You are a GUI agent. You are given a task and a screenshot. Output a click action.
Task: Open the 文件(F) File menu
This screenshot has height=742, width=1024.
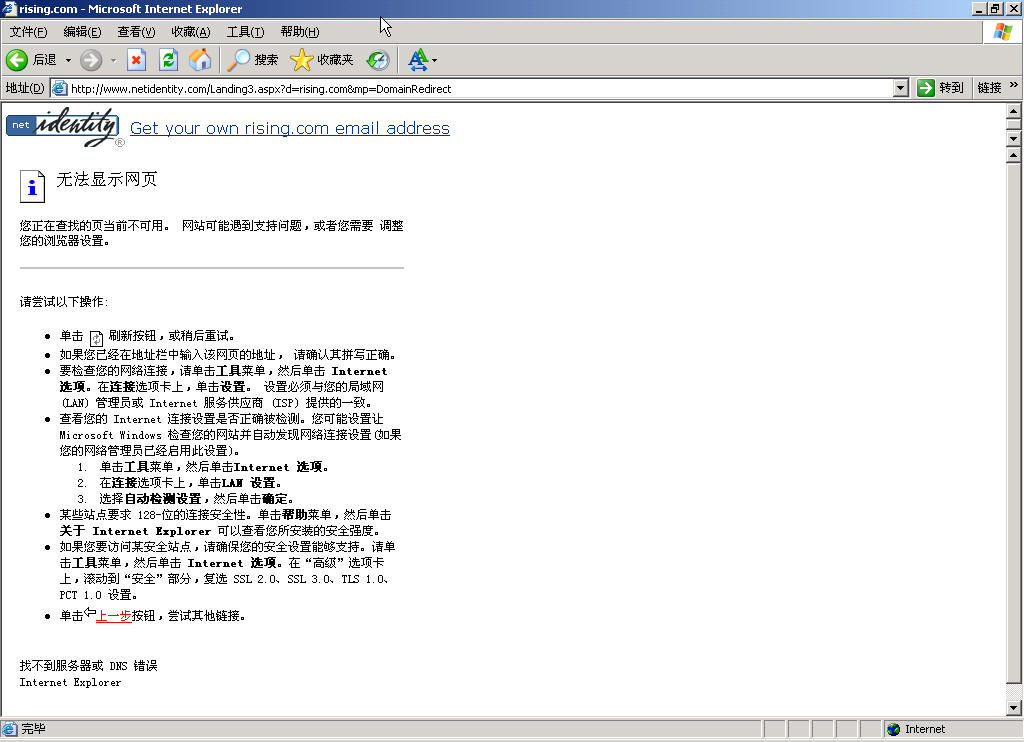click(28, 31)
